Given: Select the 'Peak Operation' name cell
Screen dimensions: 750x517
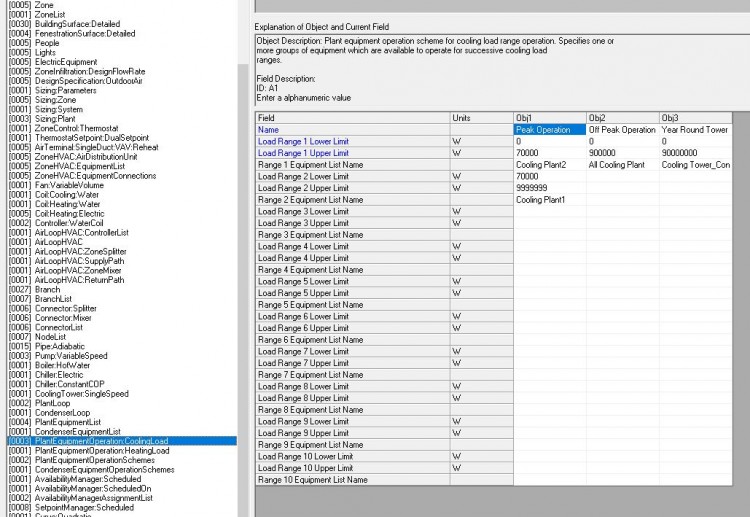Looking at the screenshot, I should click(x=548, y=130).
